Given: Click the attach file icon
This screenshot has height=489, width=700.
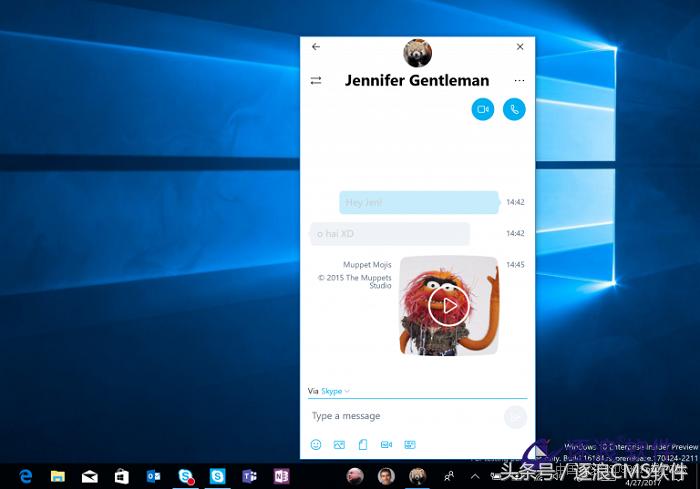Looking at the screenshot, I should (x=363, y=444).
